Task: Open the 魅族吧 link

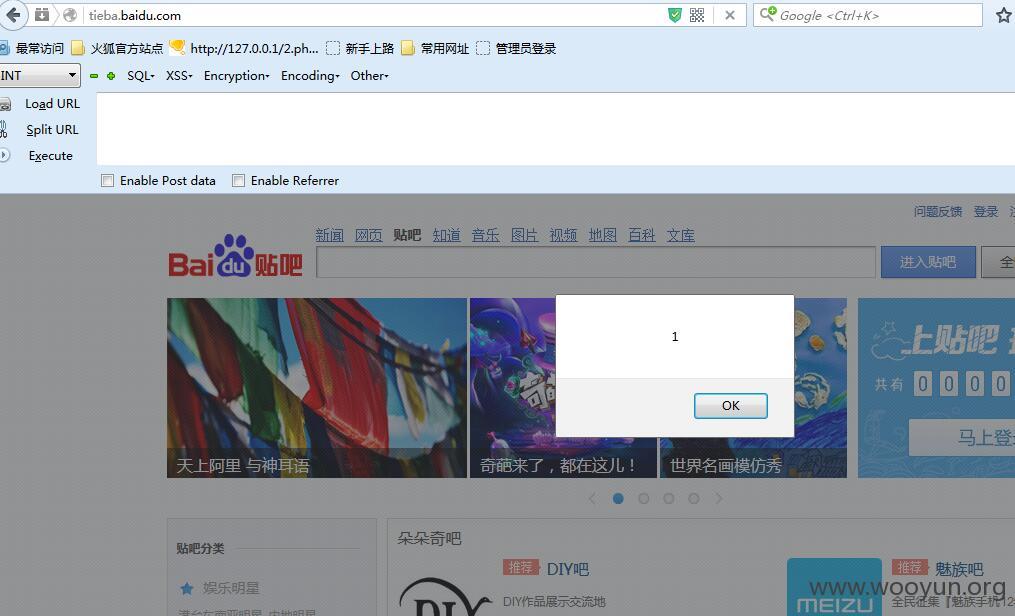Action: [959, 569]
